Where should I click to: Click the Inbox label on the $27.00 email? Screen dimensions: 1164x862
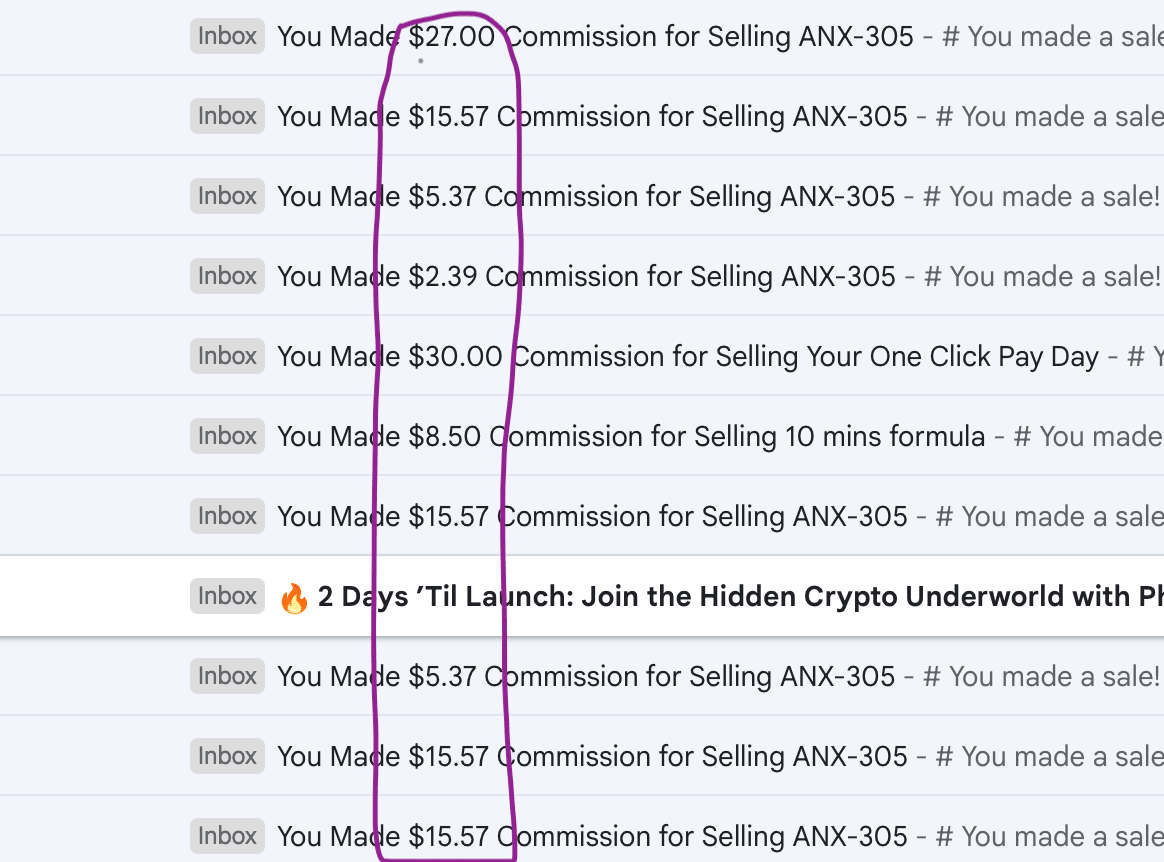[227, 37]
